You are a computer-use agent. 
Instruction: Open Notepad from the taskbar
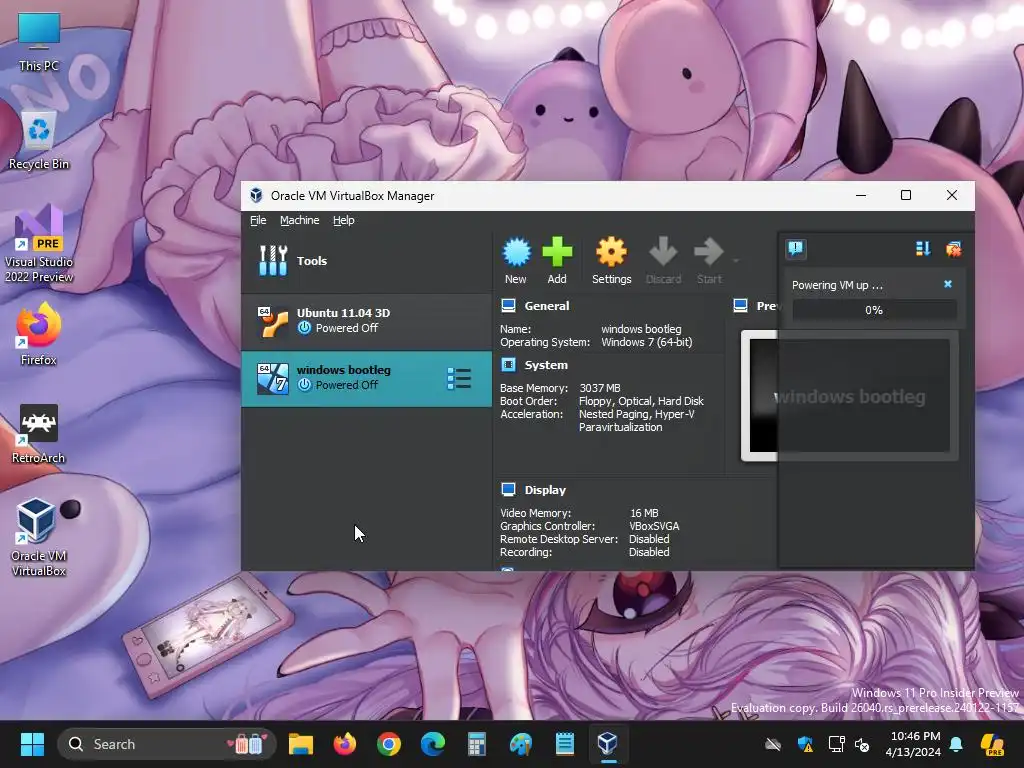pos(564,744)
